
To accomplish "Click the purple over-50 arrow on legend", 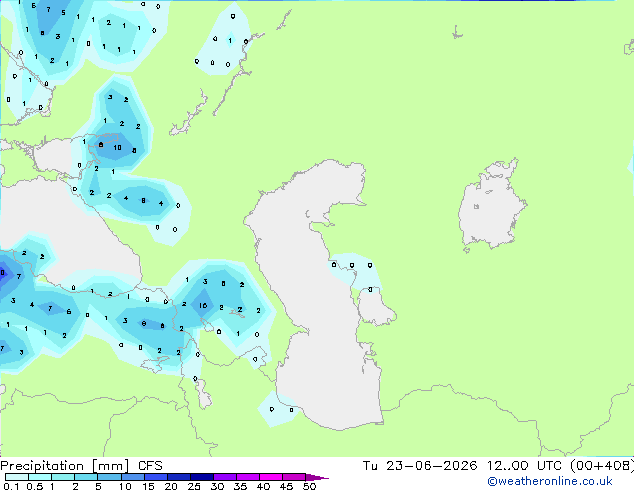I will pos(317,477).
